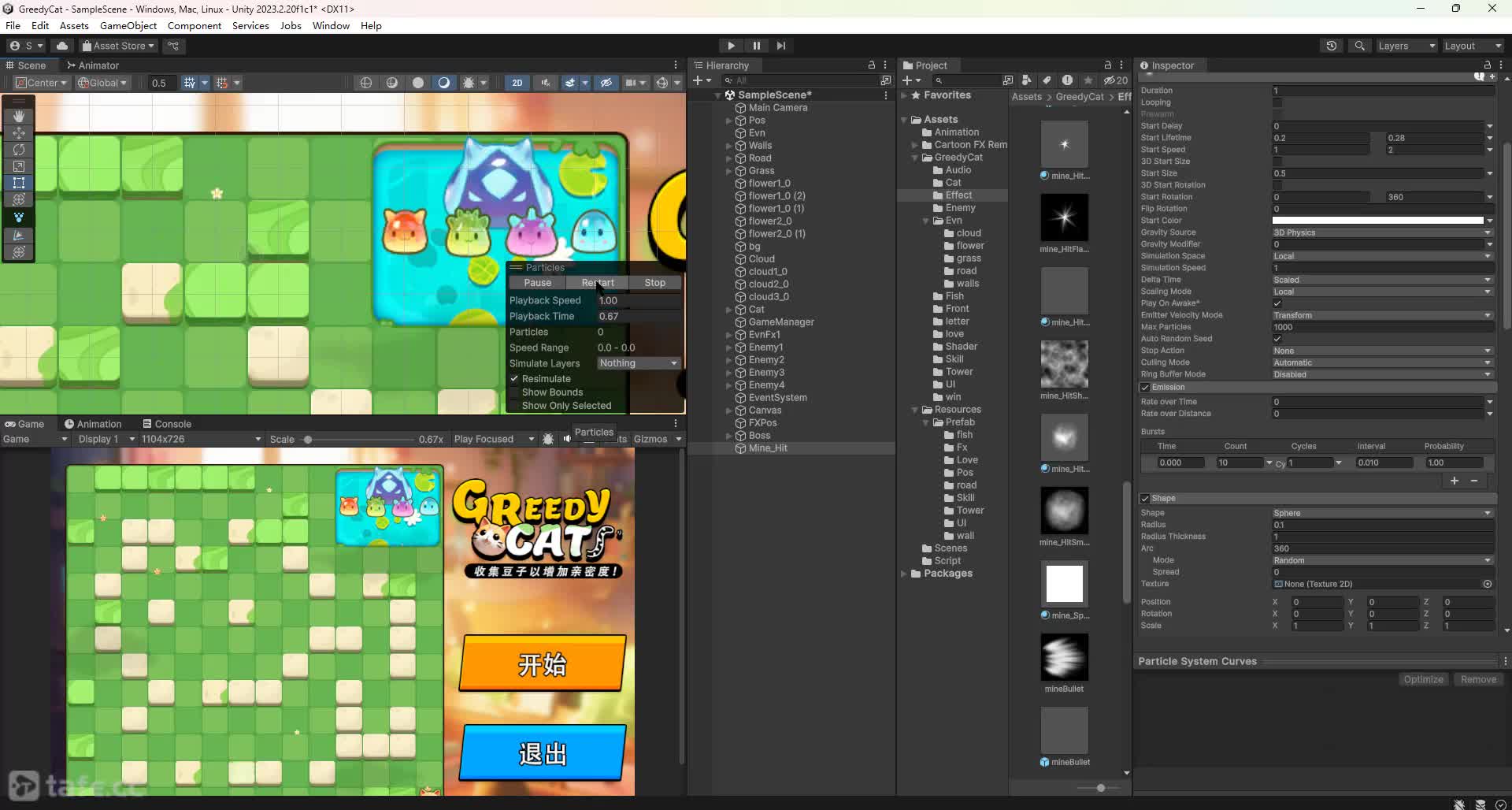Open the Display 1 dropdown in Game view
1512x810 pixels.
pos(106,439)
